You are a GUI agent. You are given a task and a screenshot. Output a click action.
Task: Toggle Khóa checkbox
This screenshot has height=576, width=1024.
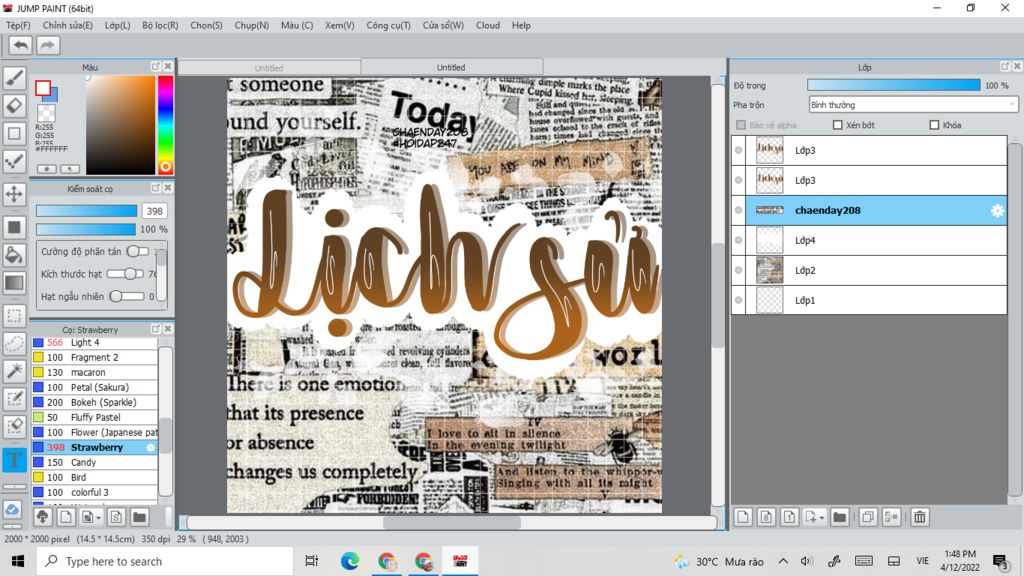tap(934, 125)
